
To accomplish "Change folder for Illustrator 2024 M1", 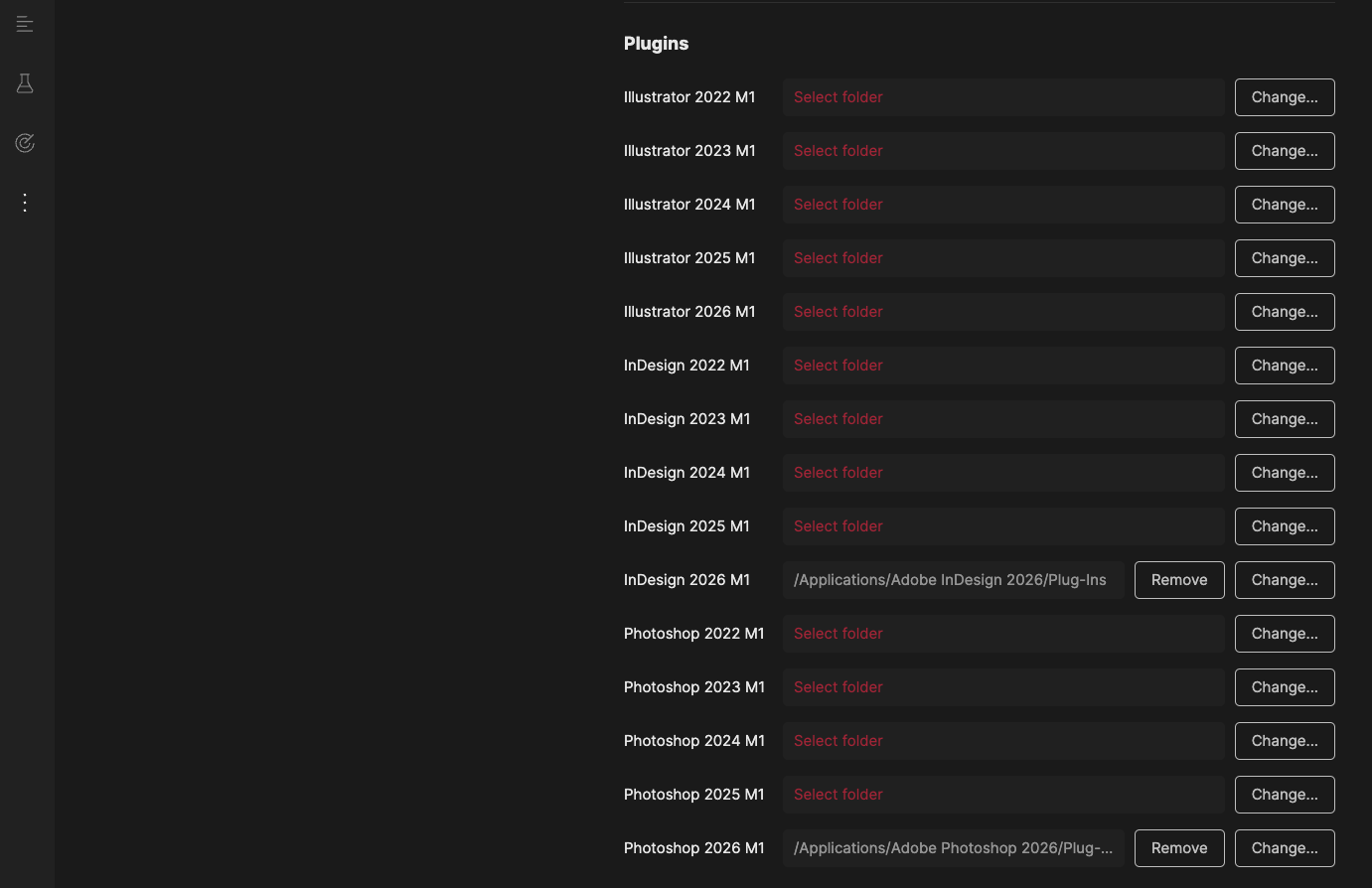I will tap(1284, 205).
